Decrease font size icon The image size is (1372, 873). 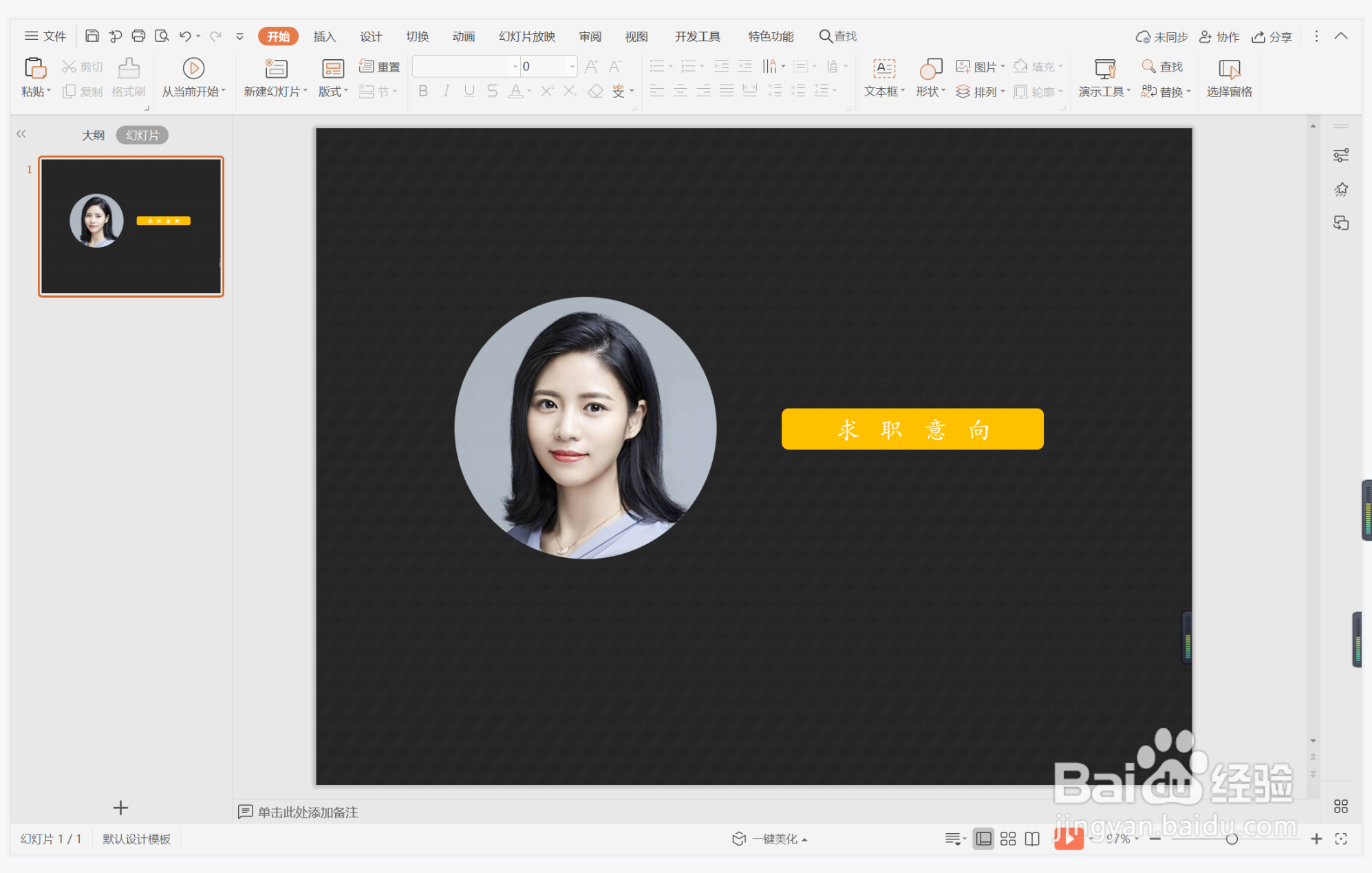tap(615, 67)
